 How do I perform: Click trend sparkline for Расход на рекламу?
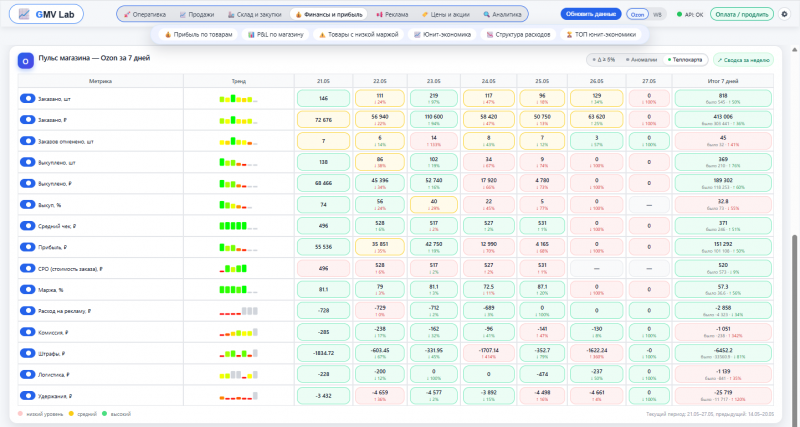click(x=238, y=311)
